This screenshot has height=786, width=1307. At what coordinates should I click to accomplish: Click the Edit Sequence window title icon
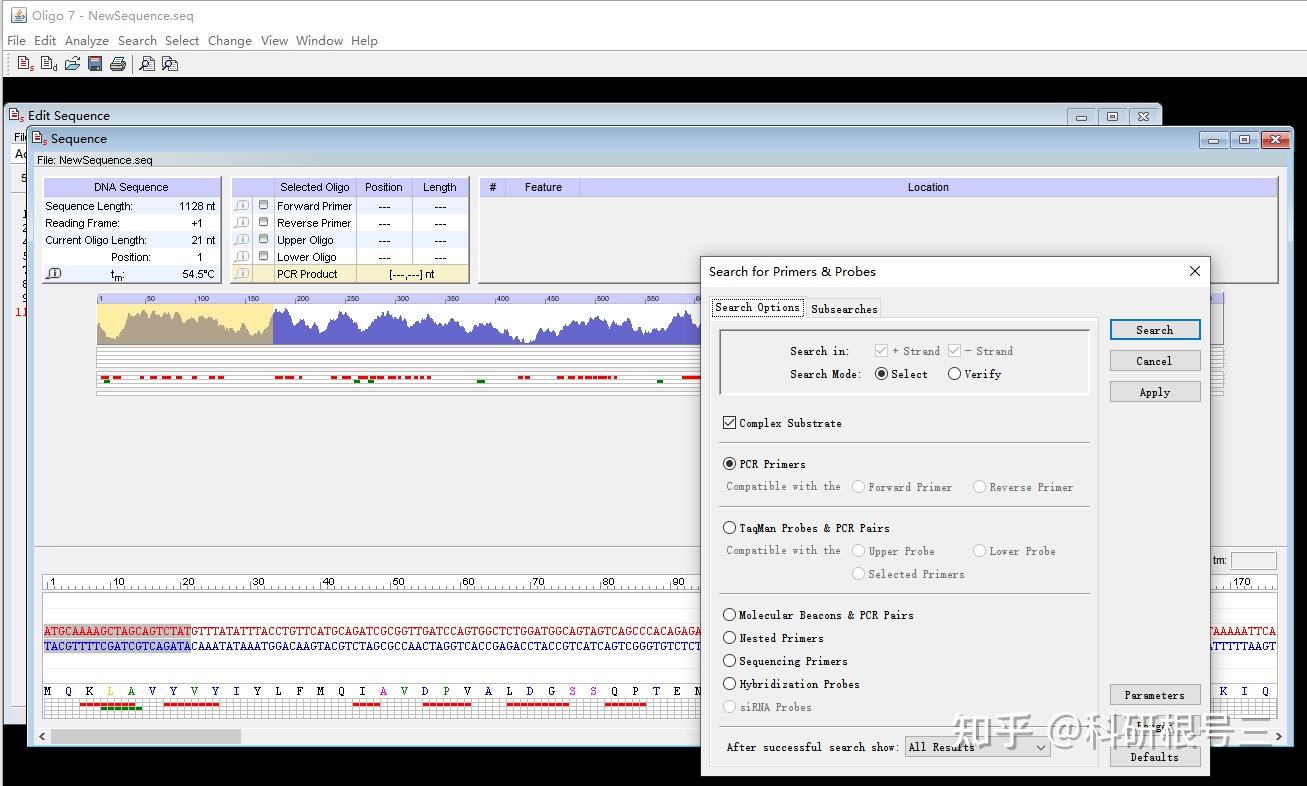16,115
